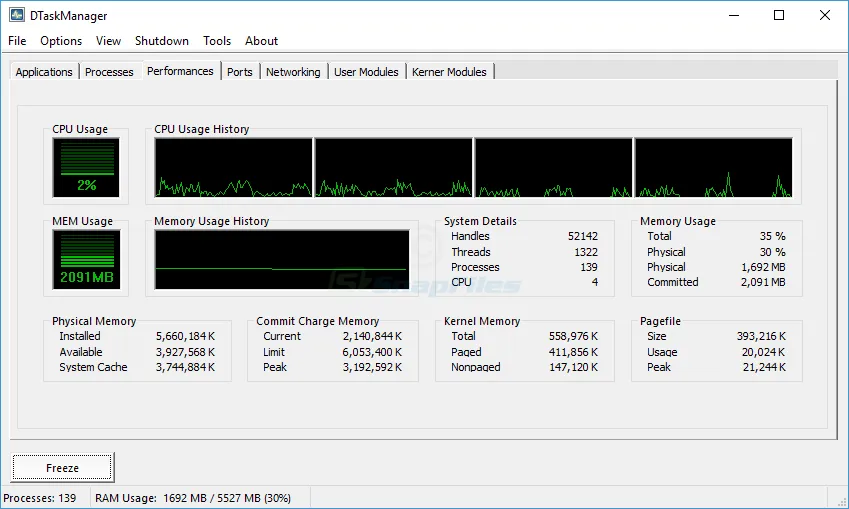This screenshot has width=849, height=509.
Task: Open the File menu
Action: coord(17,41)
